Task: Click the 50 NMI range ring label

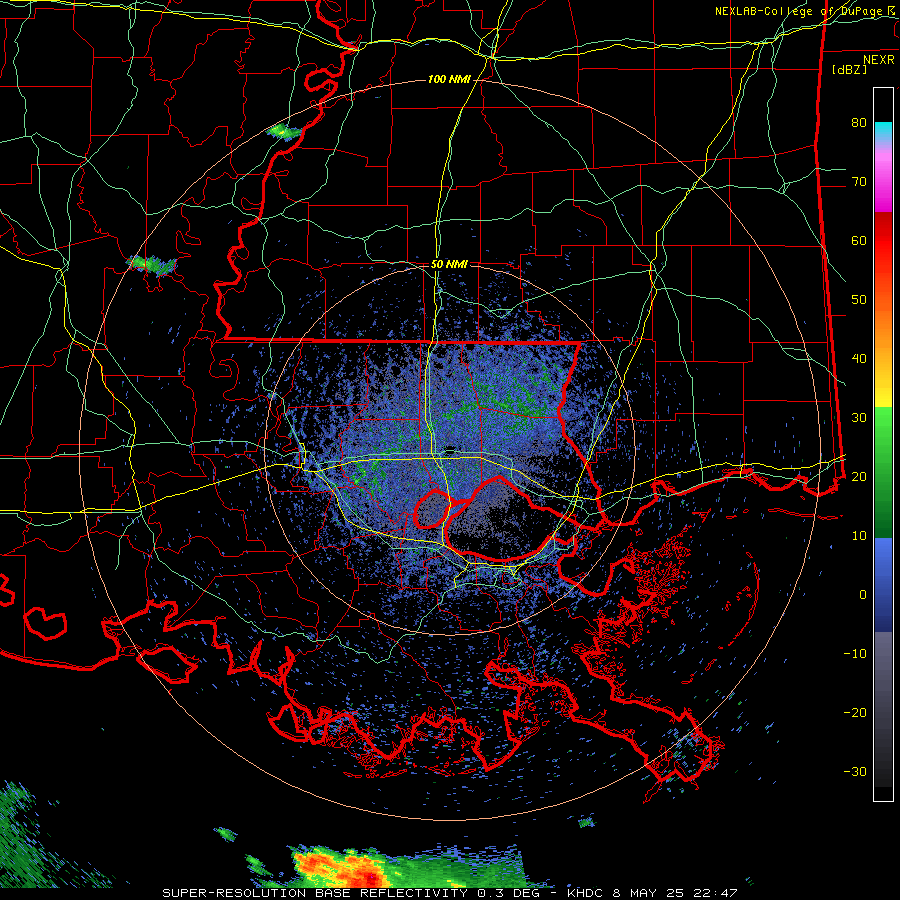Action: (449, 264)
